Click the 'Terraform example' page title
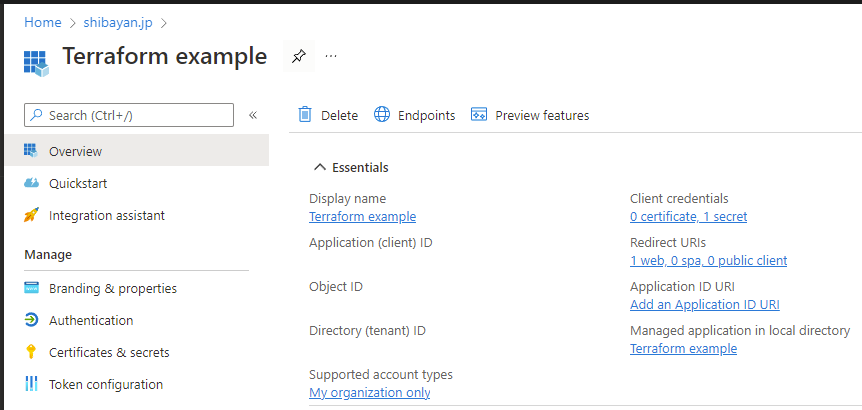The height and width of the screenshot is (410, 862). [x=164, y=56]
